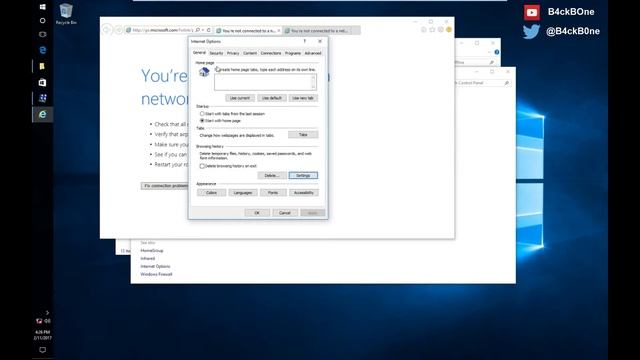Open the Tabs settings button
Image resolution: width=640 pixels, height=360 pixels.
point(303,135)
